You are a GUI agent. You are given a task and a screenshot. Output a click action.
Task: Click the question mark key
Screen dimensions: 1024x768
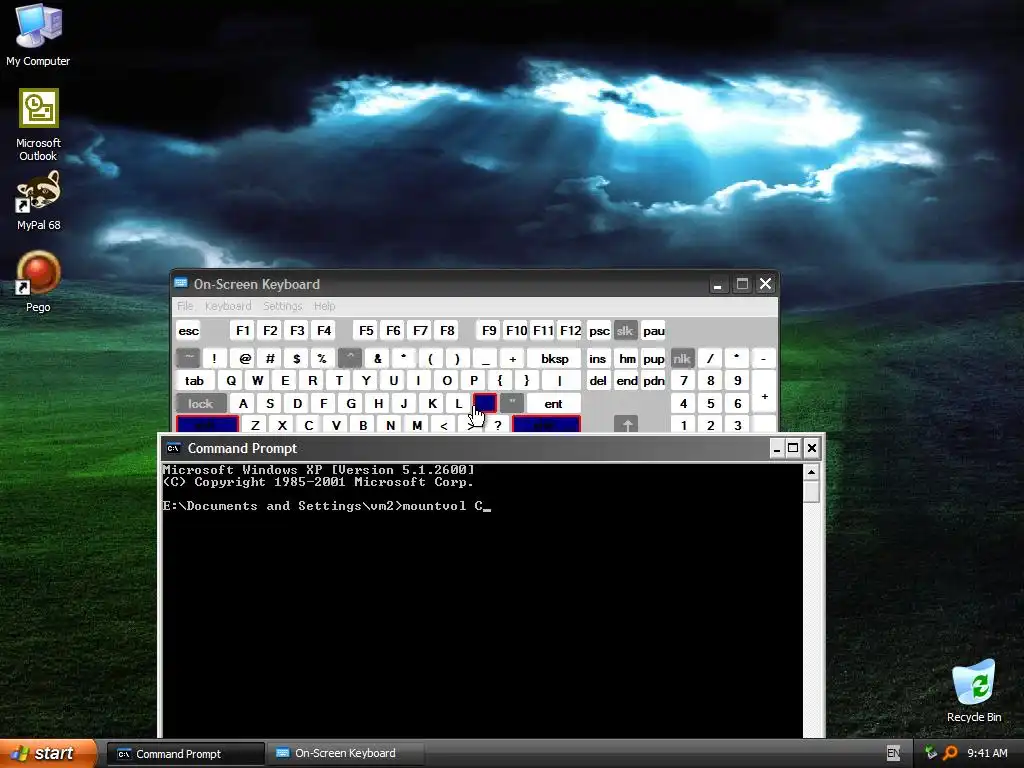498,424
